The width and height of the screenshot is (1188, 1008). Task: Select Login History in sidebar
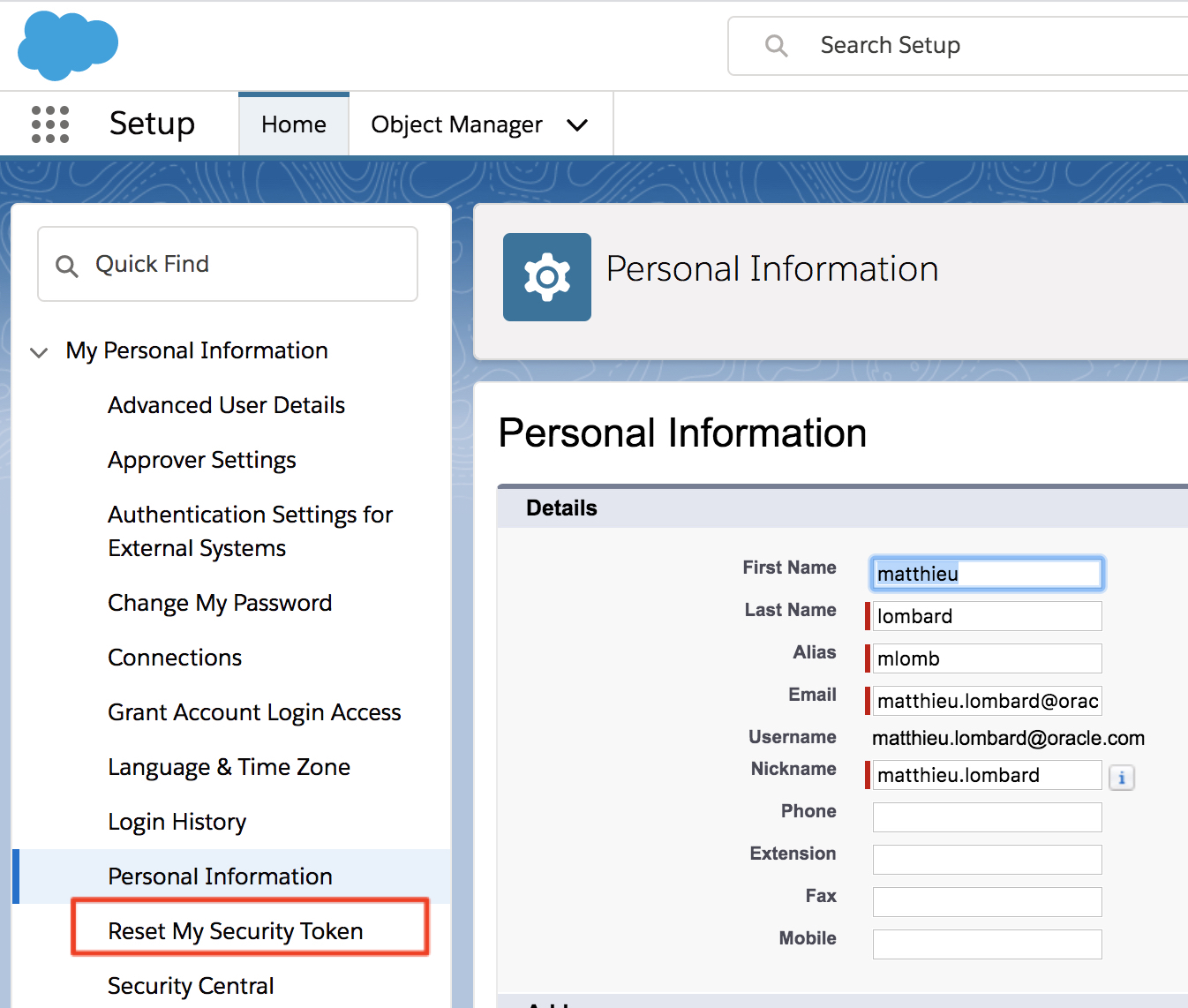pos(177,822)
